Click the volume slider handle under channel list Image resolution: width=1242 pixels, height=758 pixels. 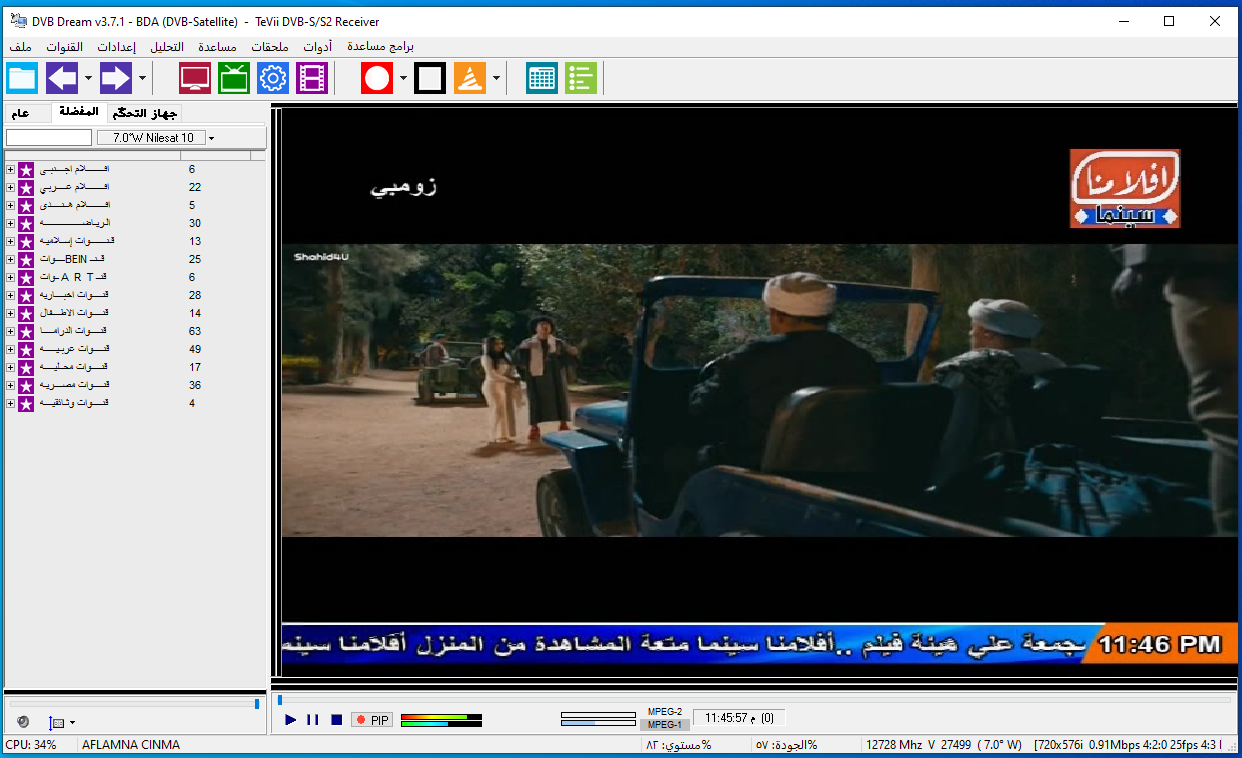(x=257, y=704)
